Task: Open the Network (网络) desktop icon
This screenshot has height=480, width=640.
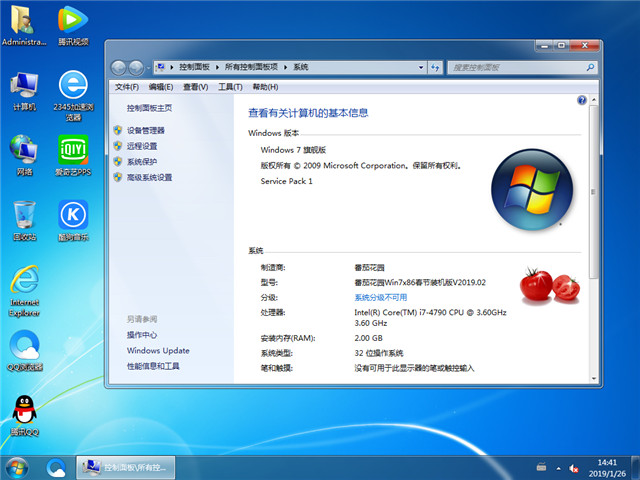Action: pyautogui.click(x=24, y=156)
